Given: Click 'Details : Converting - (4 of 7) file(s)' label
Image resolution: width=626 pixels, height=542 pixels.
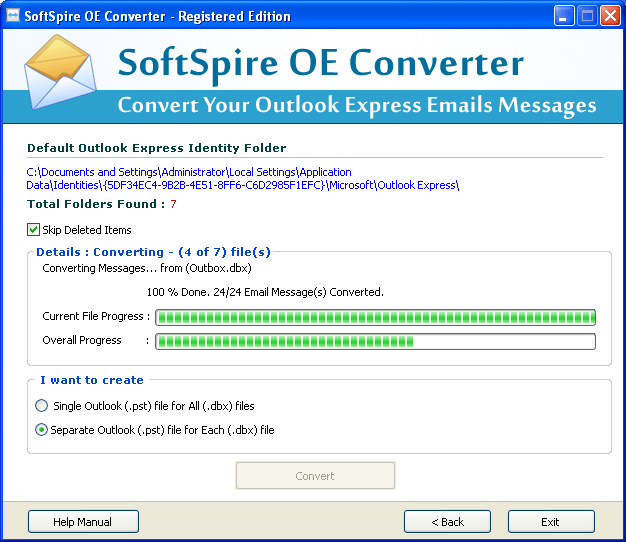Looking at the screenshot, I should [153, 252].
